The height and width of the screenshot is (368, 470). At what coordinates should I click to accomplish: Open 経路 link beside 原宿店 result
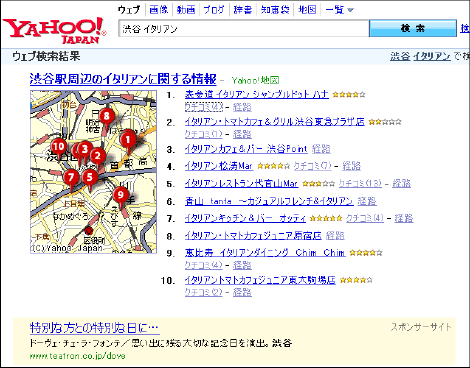[335, 236]
